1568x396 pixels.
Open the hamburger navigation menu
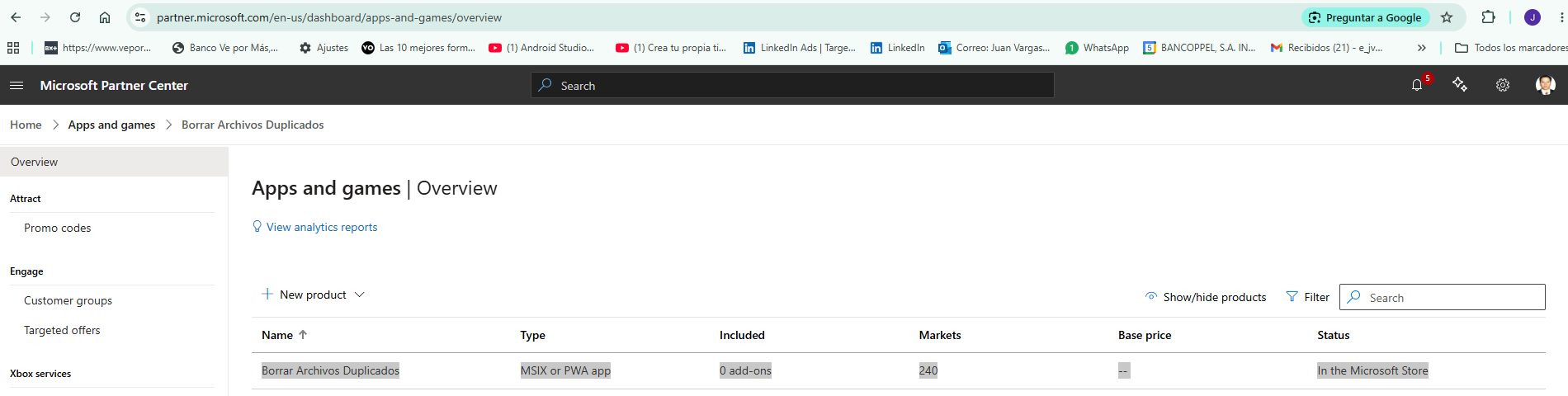click(x=17, y=85)
